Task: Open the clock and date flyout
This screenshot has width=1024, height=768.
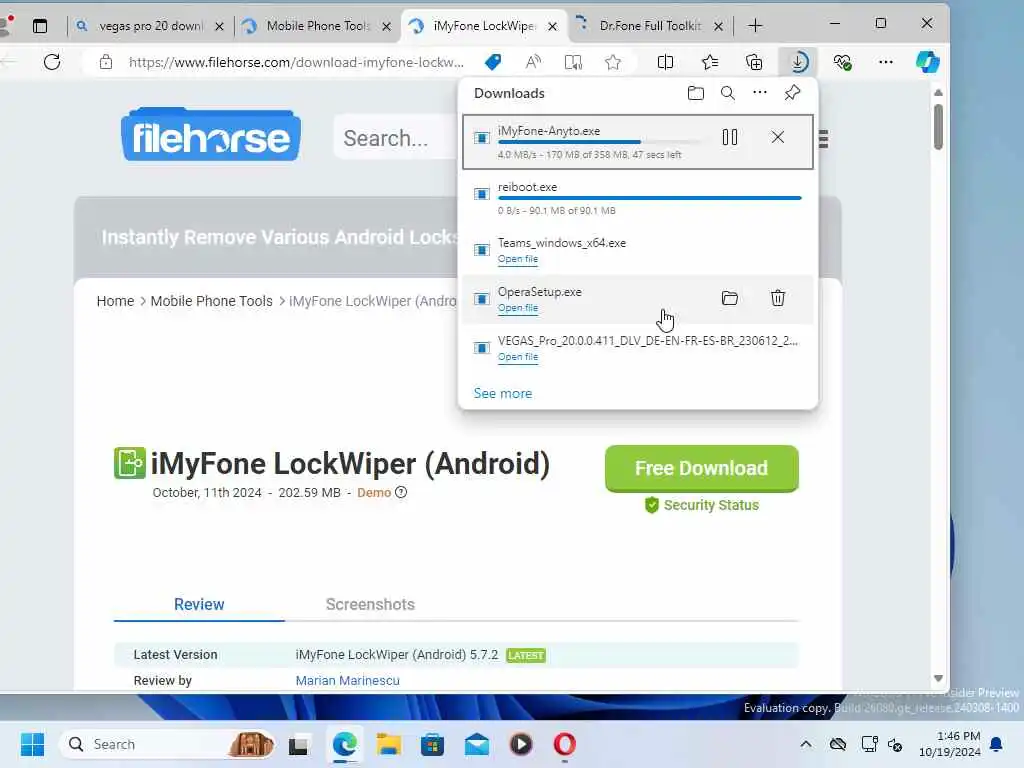Action: tap(950, 744)
